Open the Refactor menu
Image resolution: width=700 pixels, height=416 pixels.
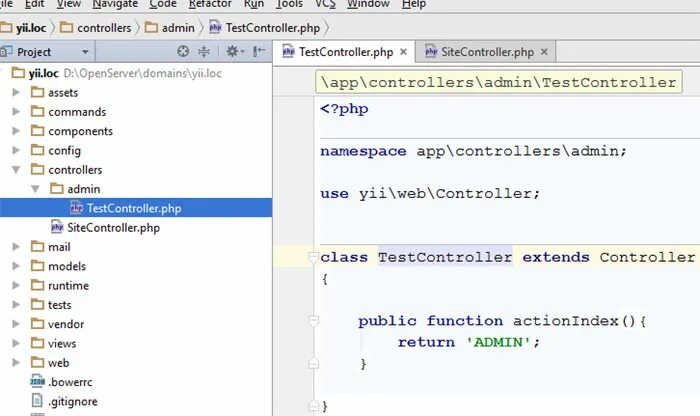(x=210, y=4)
